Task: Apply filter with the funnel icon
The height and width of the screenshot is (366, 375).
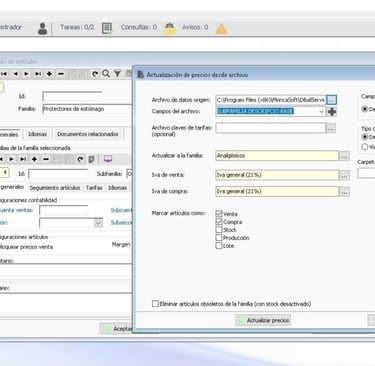Action: (117, 74)
